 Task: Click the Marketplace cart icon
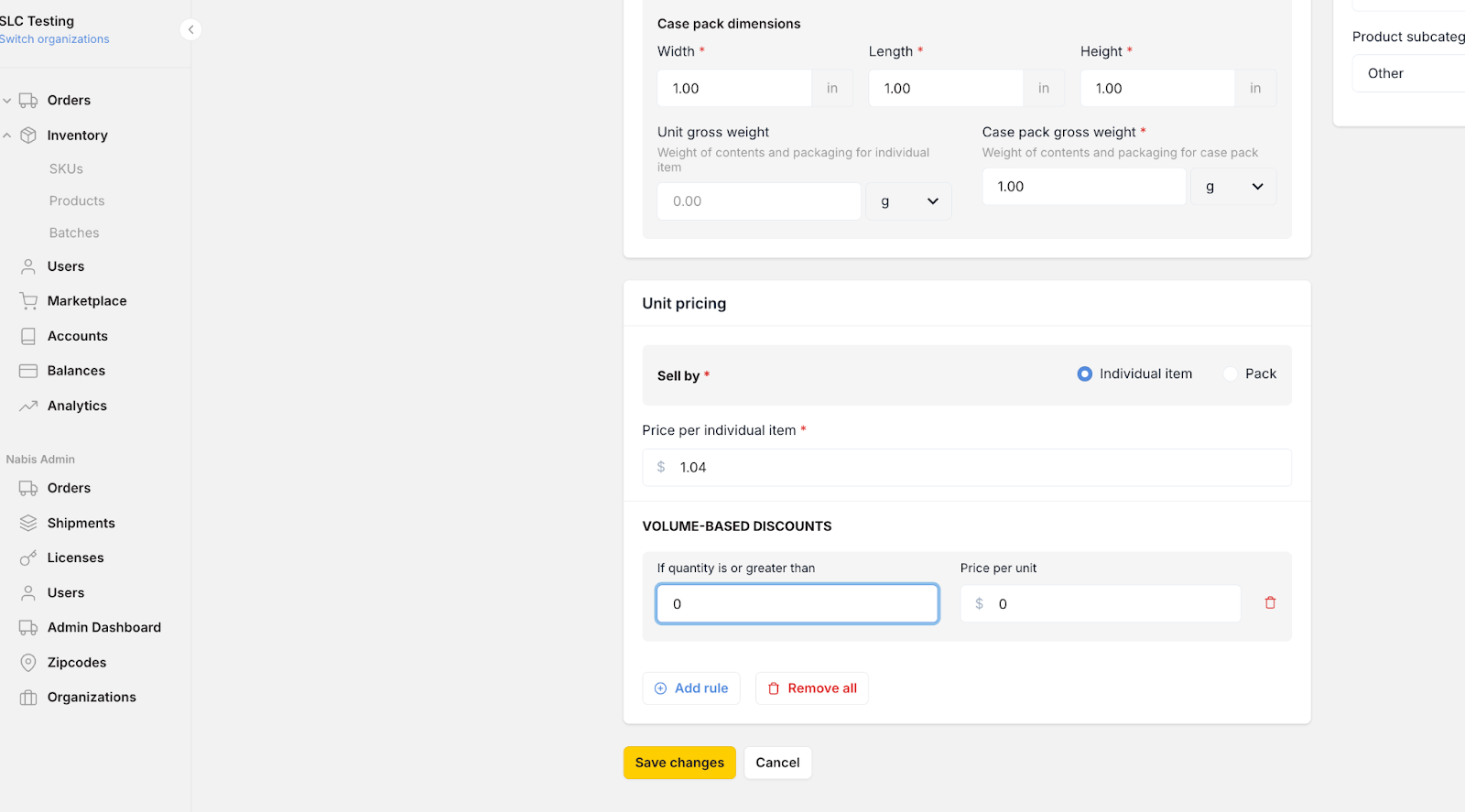point(28,301)
